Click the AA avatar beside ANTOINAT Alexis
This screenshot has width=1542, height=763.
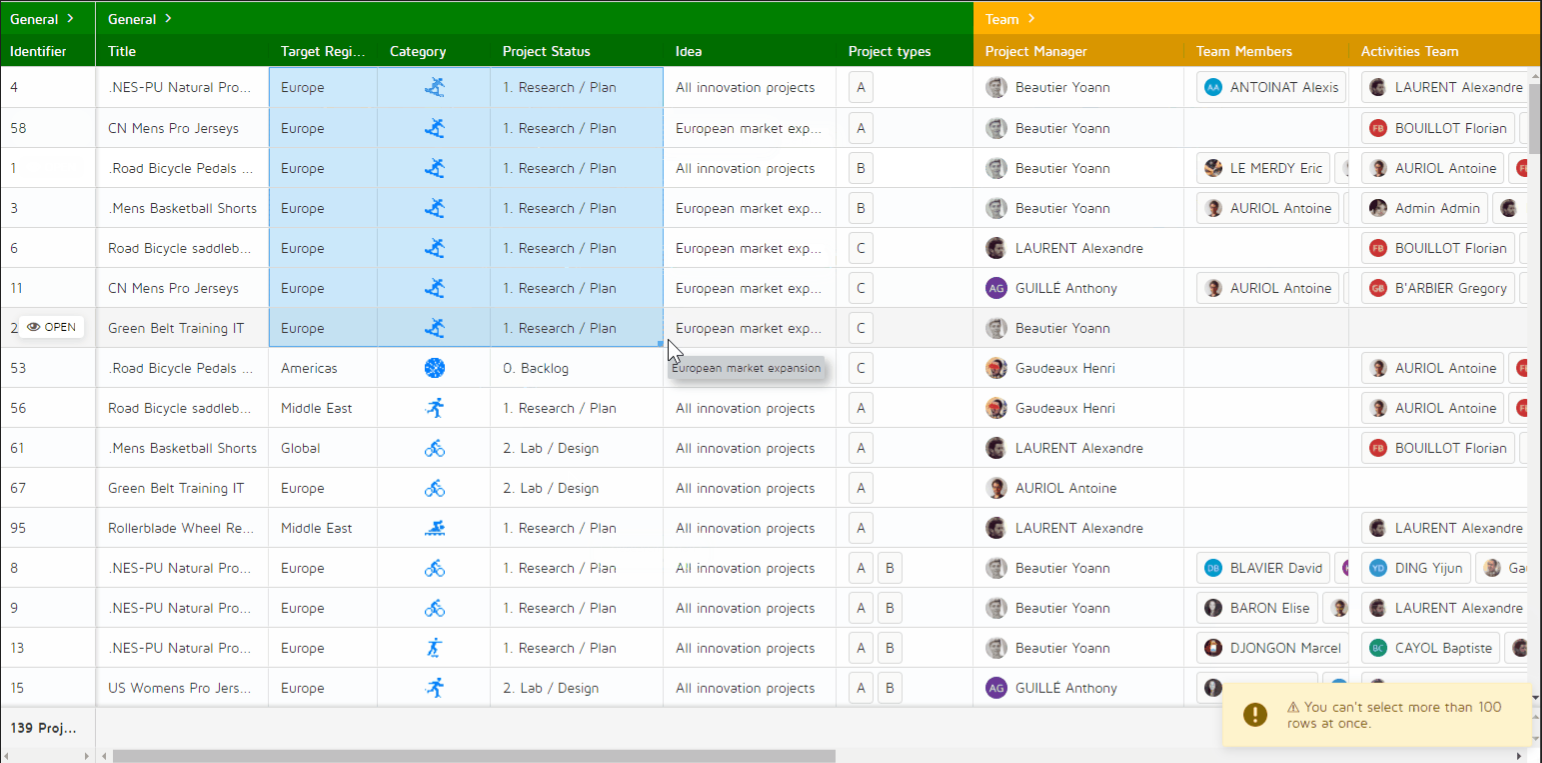[1213, 88]
